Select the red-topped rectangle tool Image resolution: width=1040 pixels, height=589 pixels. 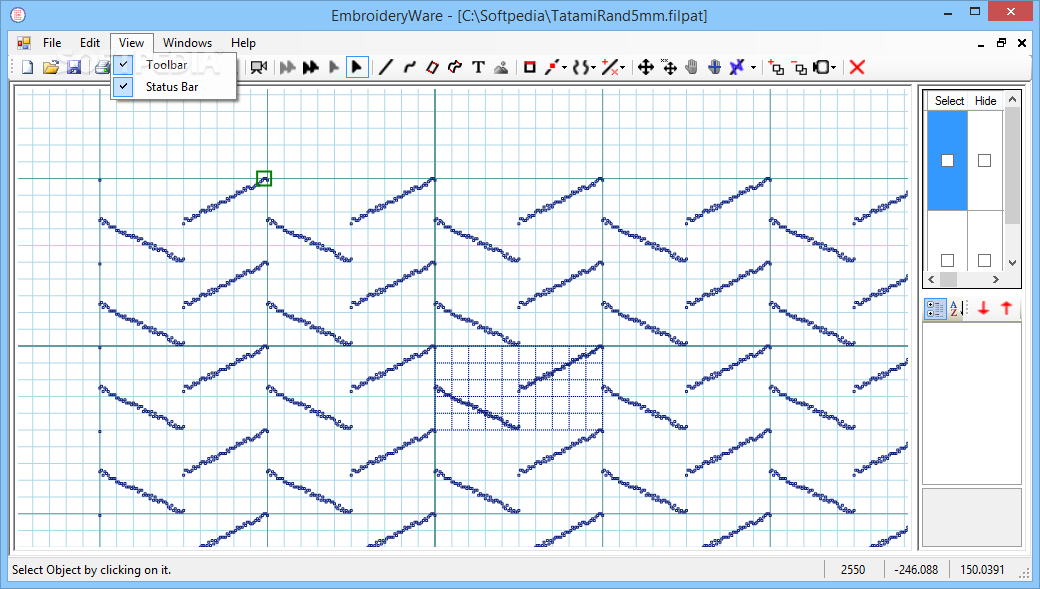529,67
